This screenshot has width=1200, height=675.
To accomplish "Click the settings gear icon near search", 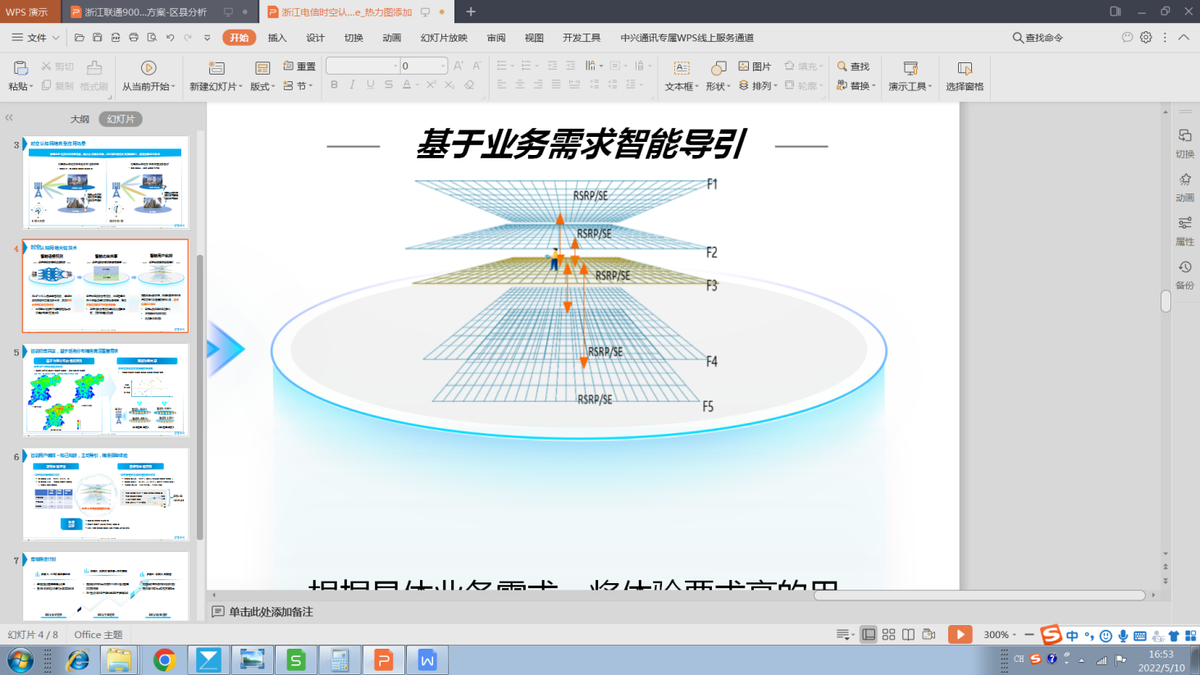I will click(1146, 38).
